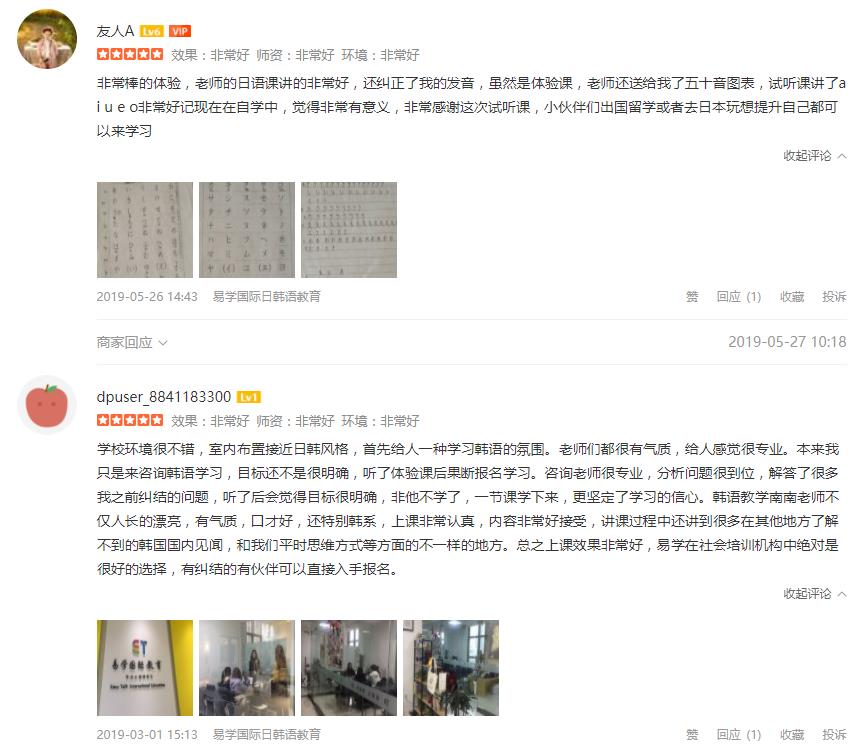Report the first review via 投诉
The height and width of the screenshot is (756, 855).
[x=834, y=297]
